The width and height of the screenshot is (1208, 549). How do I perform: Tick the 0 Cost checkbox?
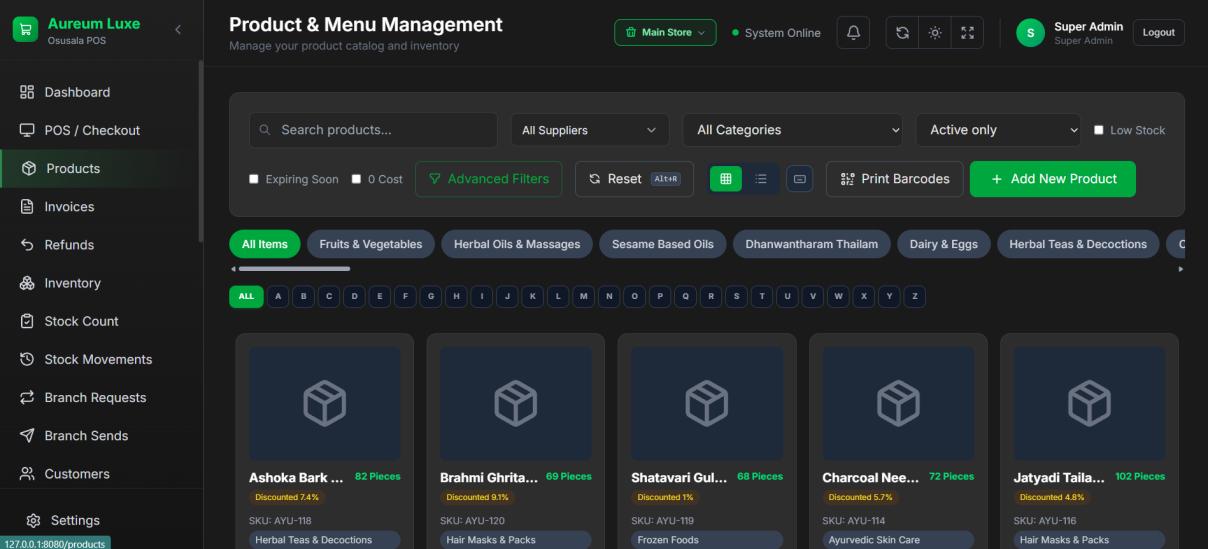(x=356, y=179)
